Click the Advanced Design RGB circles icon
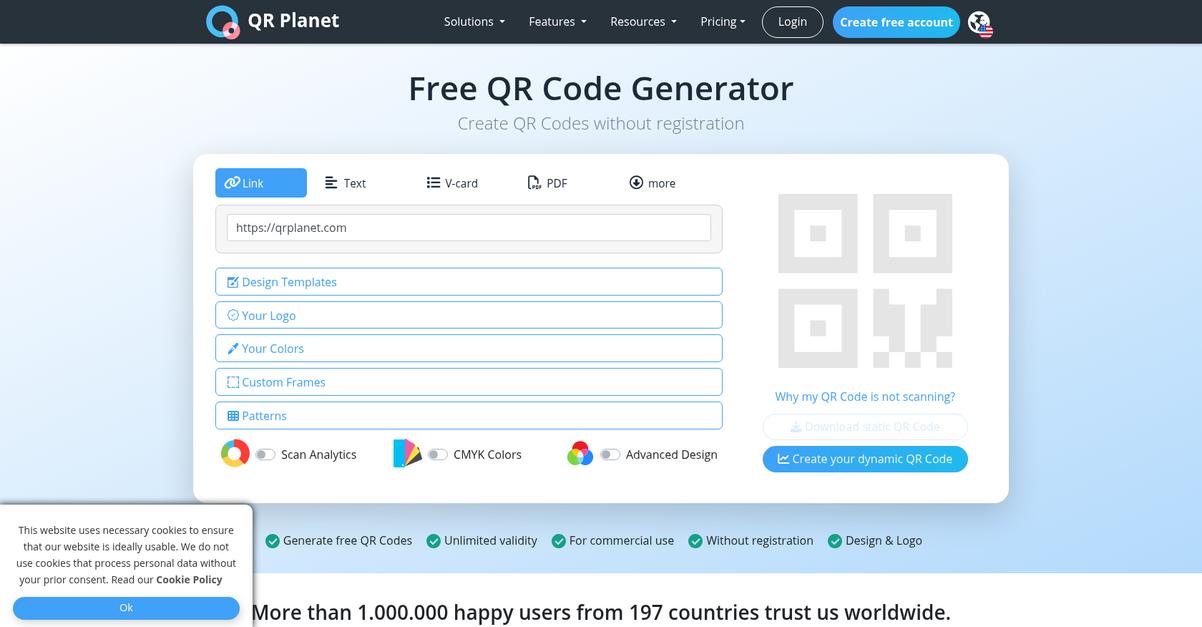The image size is (1202, 627). coord(580,454)
